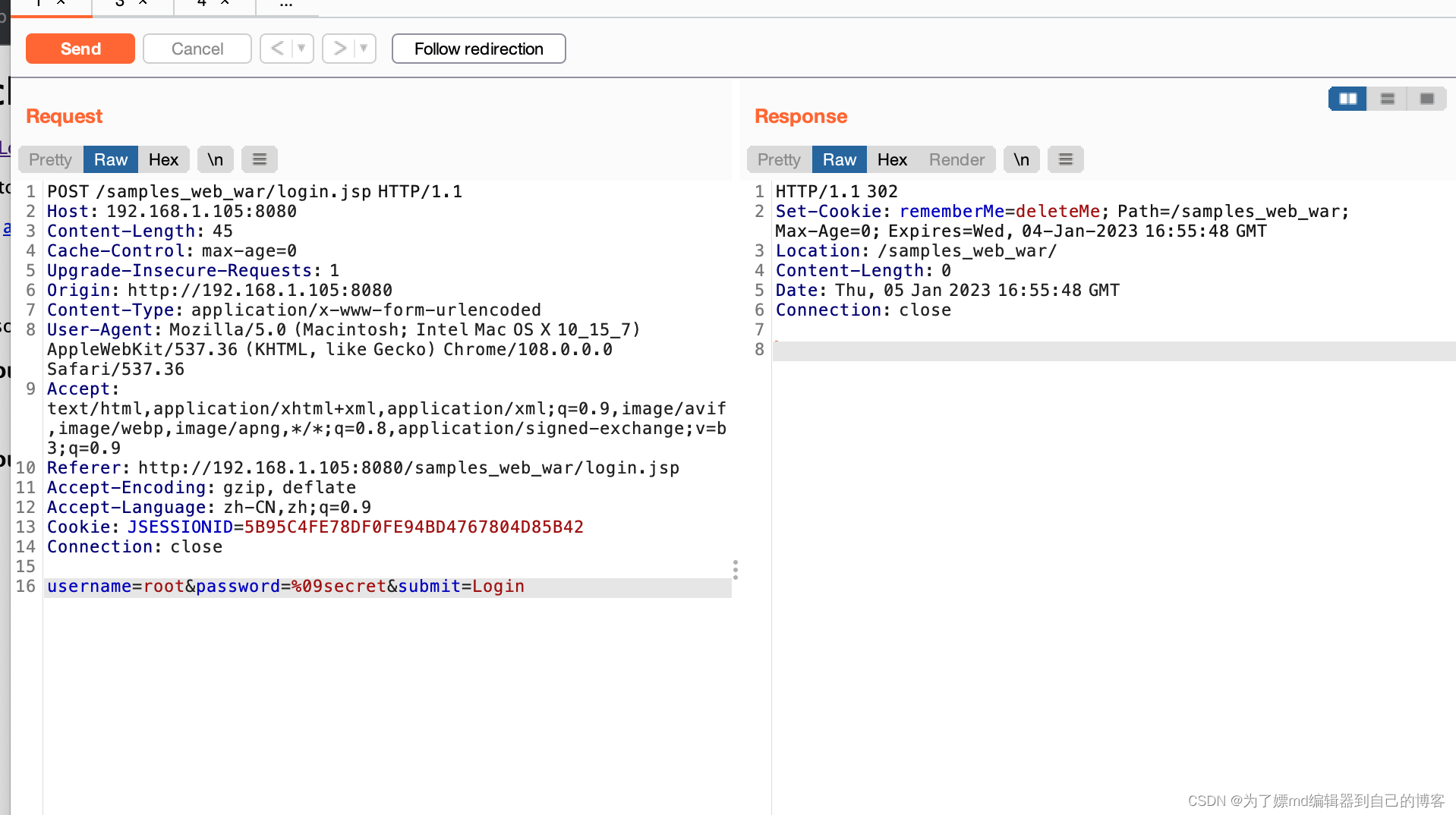Toggle non-printable characters in Response pane
This screenshot has height=815, width=1456.
pos(1022,159)
